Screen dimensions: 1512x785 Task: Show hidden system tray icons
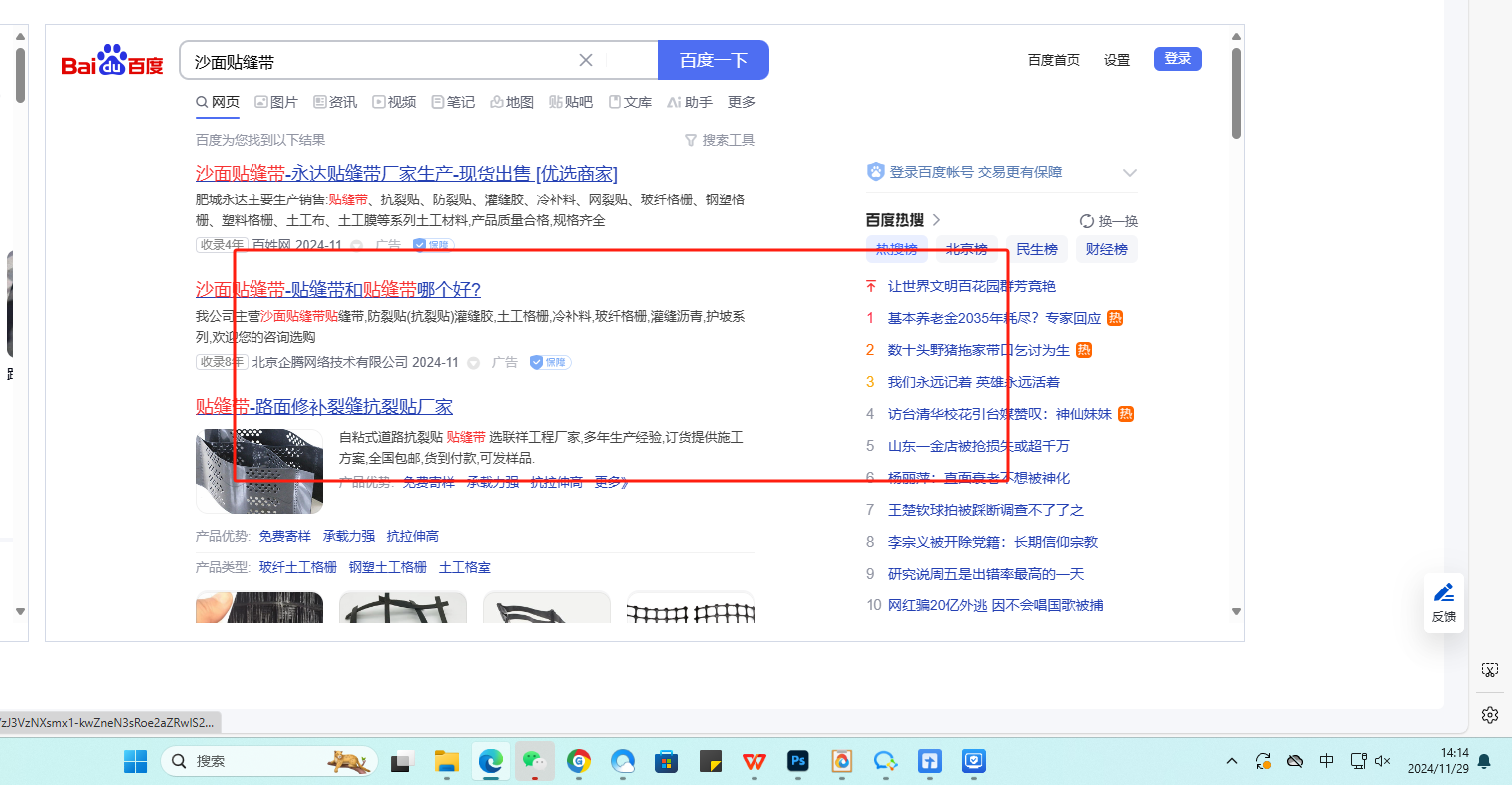coord(1232,761)
